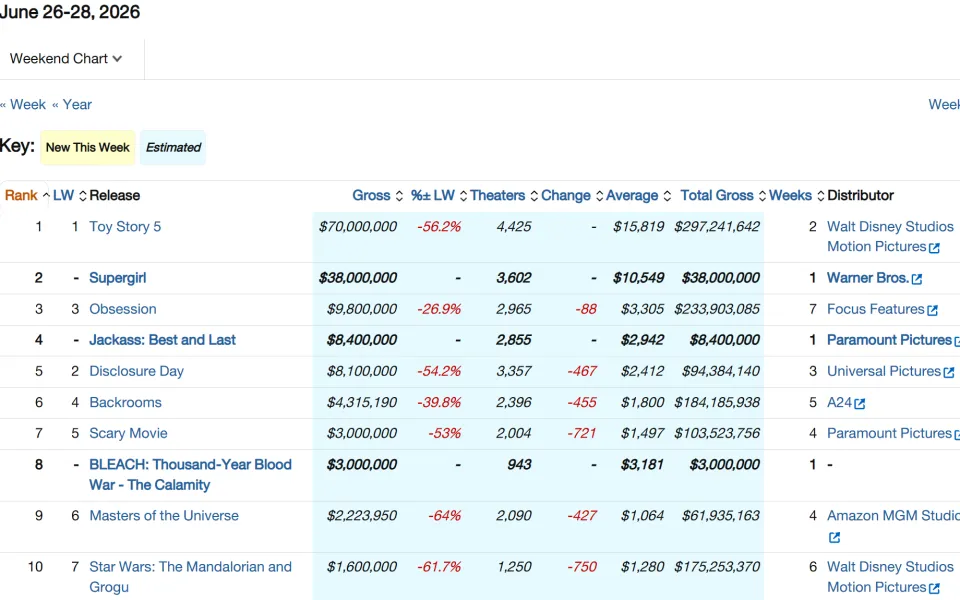Sort by Gross column arrows icon
Viewport: 960px width, 600px height.
(x=399, y=196)
